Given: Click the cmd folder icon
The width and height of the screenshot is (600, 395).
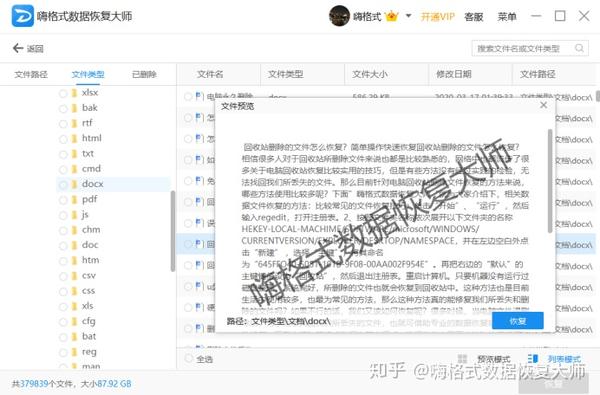Looking at the screenshot, I should point(75,169).
